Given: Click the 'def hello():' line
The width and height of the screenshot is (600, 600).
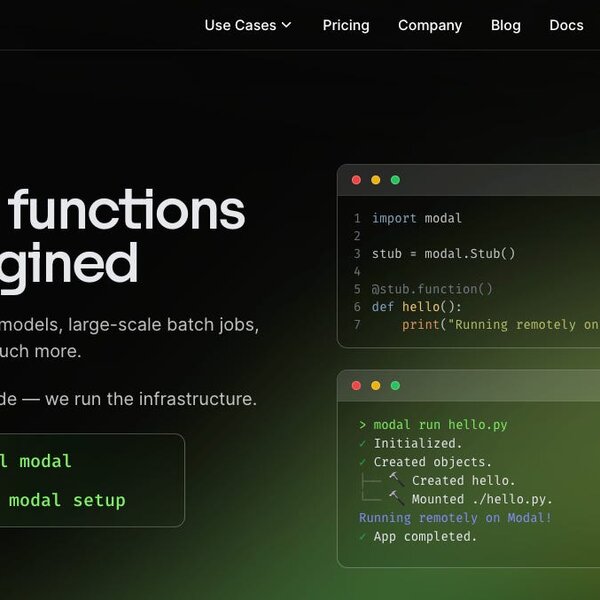Looking at the screenshot, I should 417,307.
